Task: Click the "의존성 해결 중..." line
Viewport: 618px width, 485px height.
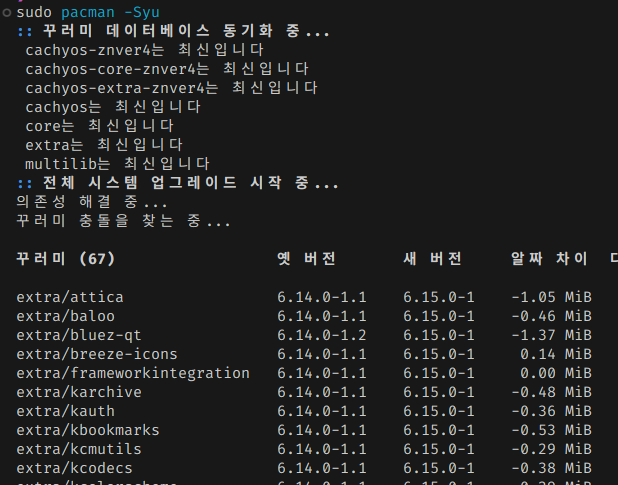Action: point(92,202)
